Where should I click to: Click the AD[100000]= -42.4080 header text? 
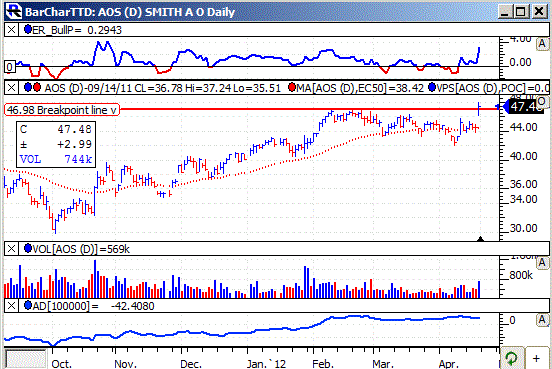(93, 306)
